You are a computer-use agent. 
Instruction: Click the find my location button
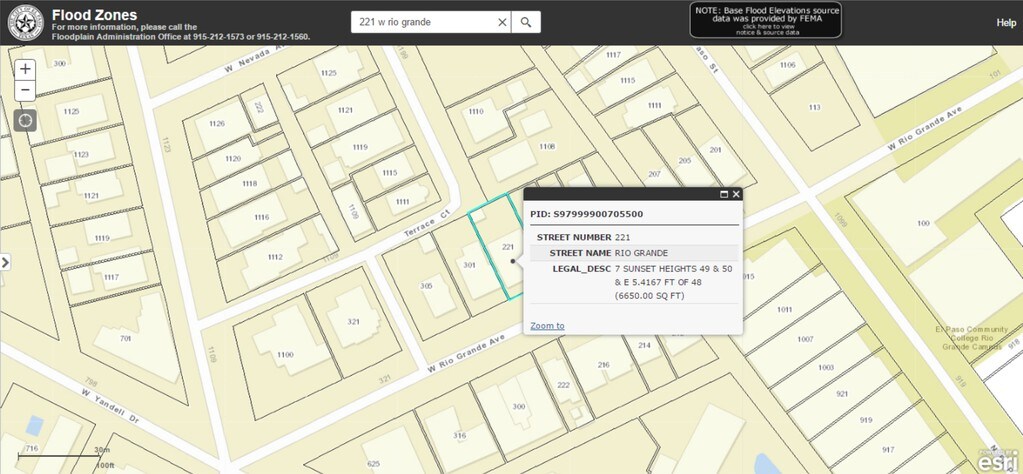[25, 121]
